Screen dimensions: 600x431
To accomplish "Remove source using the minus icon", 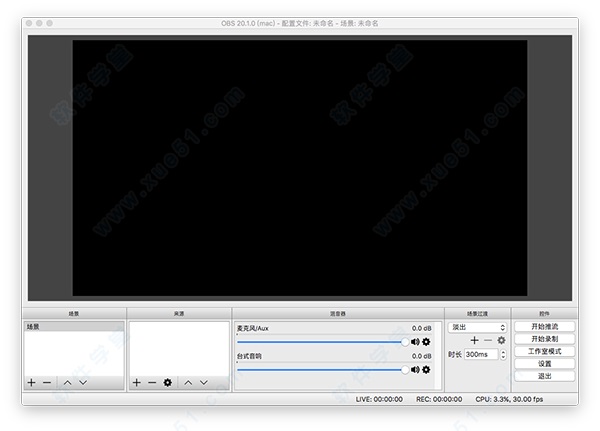I will pos(152,382).
